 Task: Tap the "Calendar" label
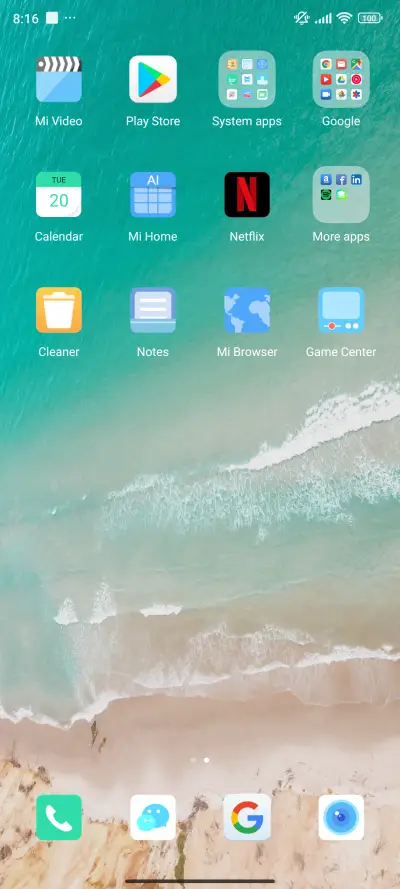tap(59, 236)
